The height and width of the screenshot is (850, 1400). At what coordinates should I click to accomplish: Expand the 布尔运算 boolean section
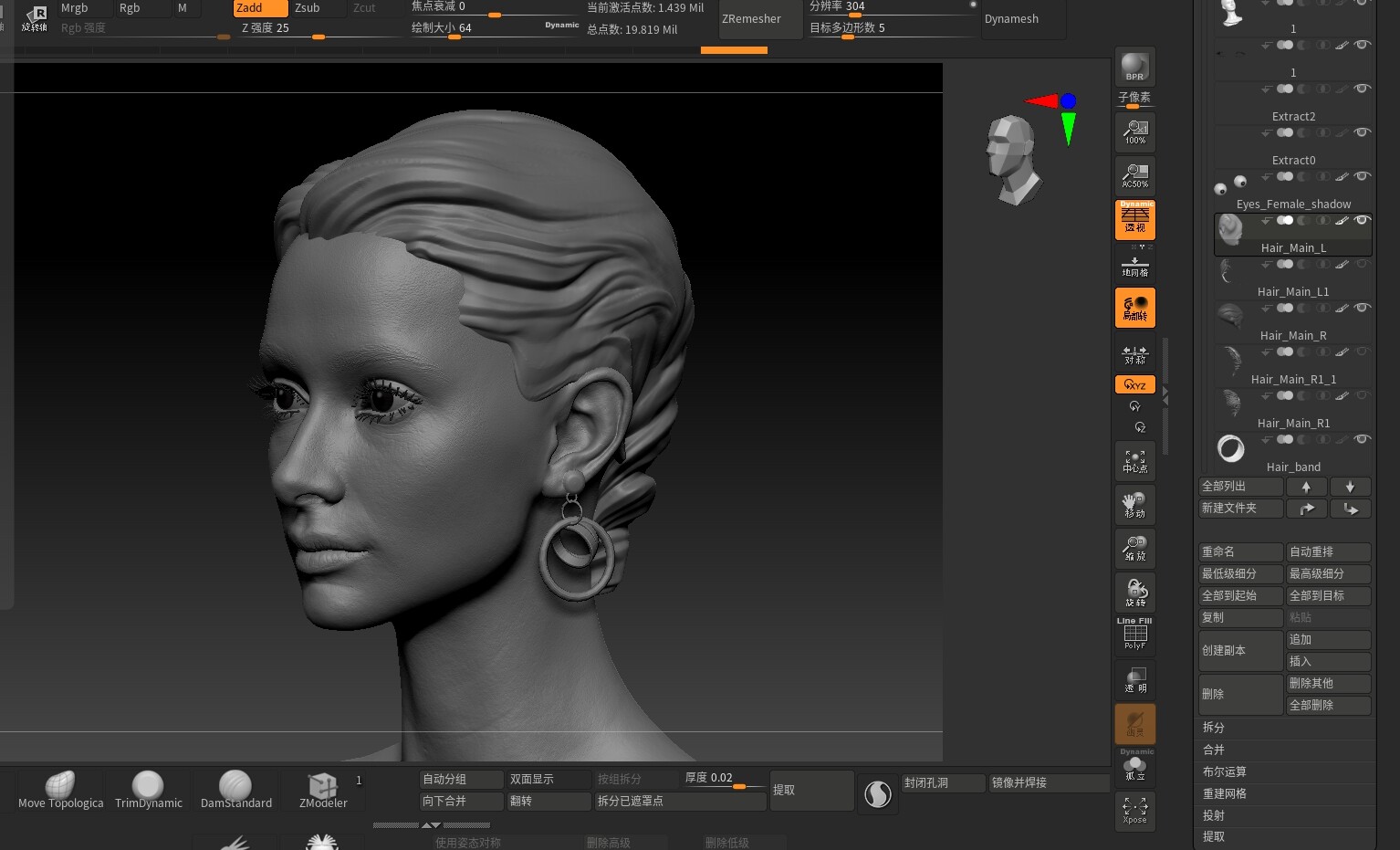(1224, 771)
